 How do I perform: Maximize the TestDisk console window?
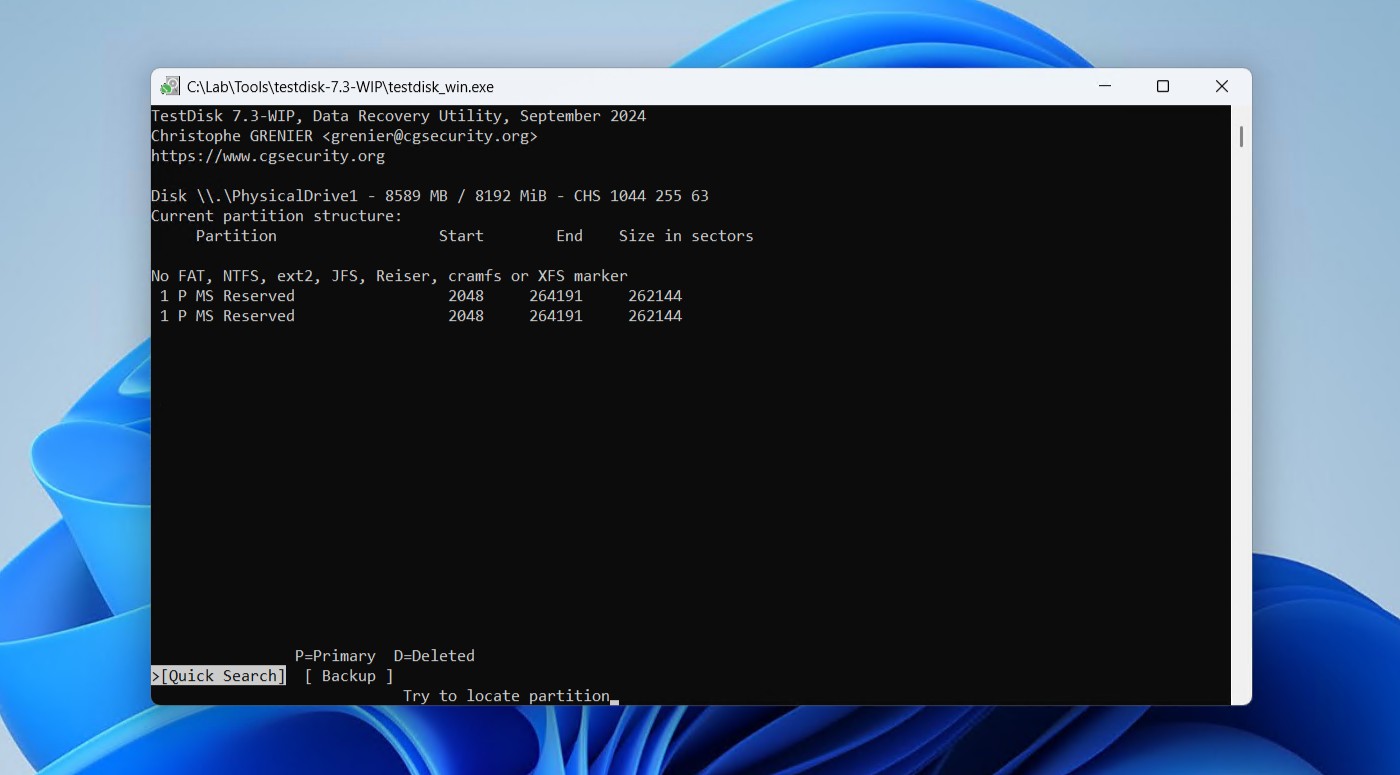point(1162,87)
